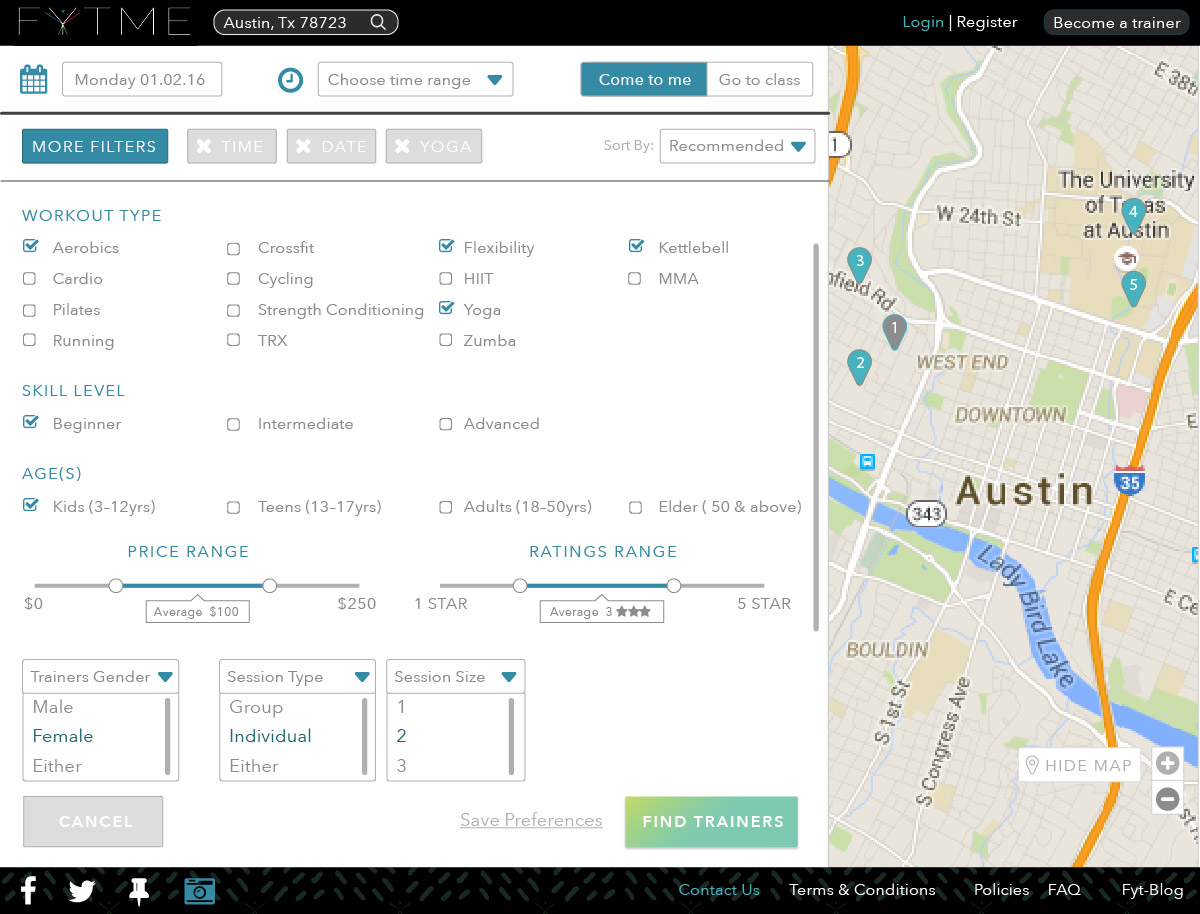Screen dimensions: 1200x914
Task: Check the Strength Conditioning checkbox
Action: [x=233, y=310]
